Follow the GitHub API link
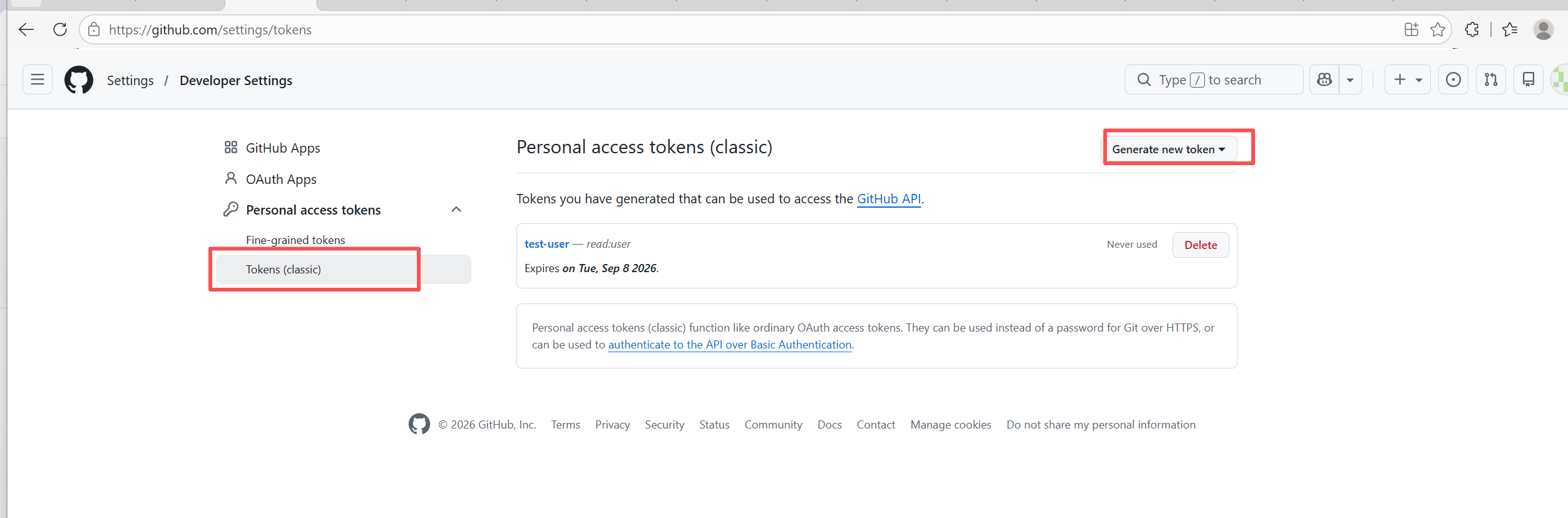Viewport: 1568px width, 518px height. (889, 198)
